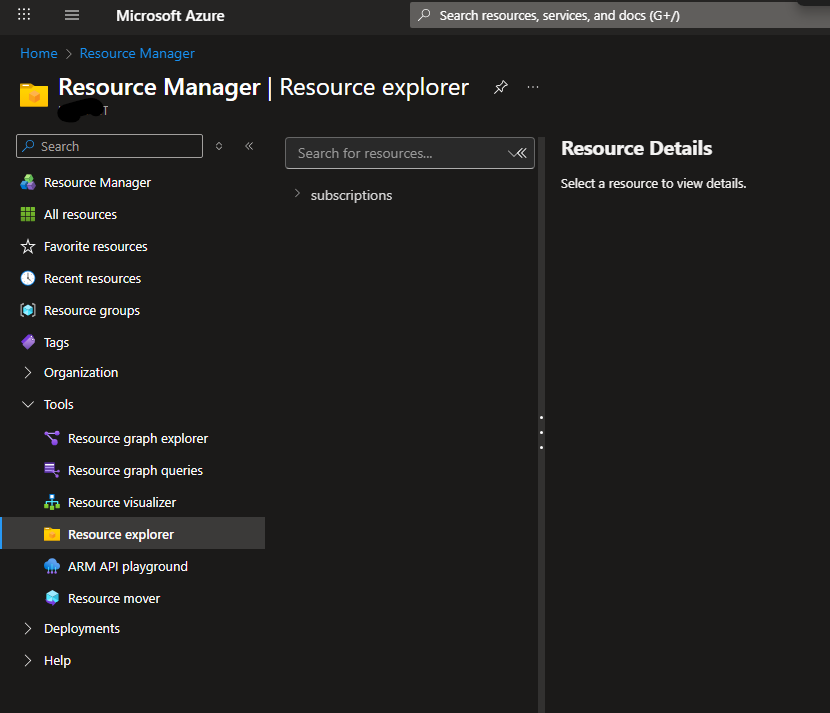Select Resource mover menu item
The height and width of the screenshot is (713, 830).
tap(113, 599)
